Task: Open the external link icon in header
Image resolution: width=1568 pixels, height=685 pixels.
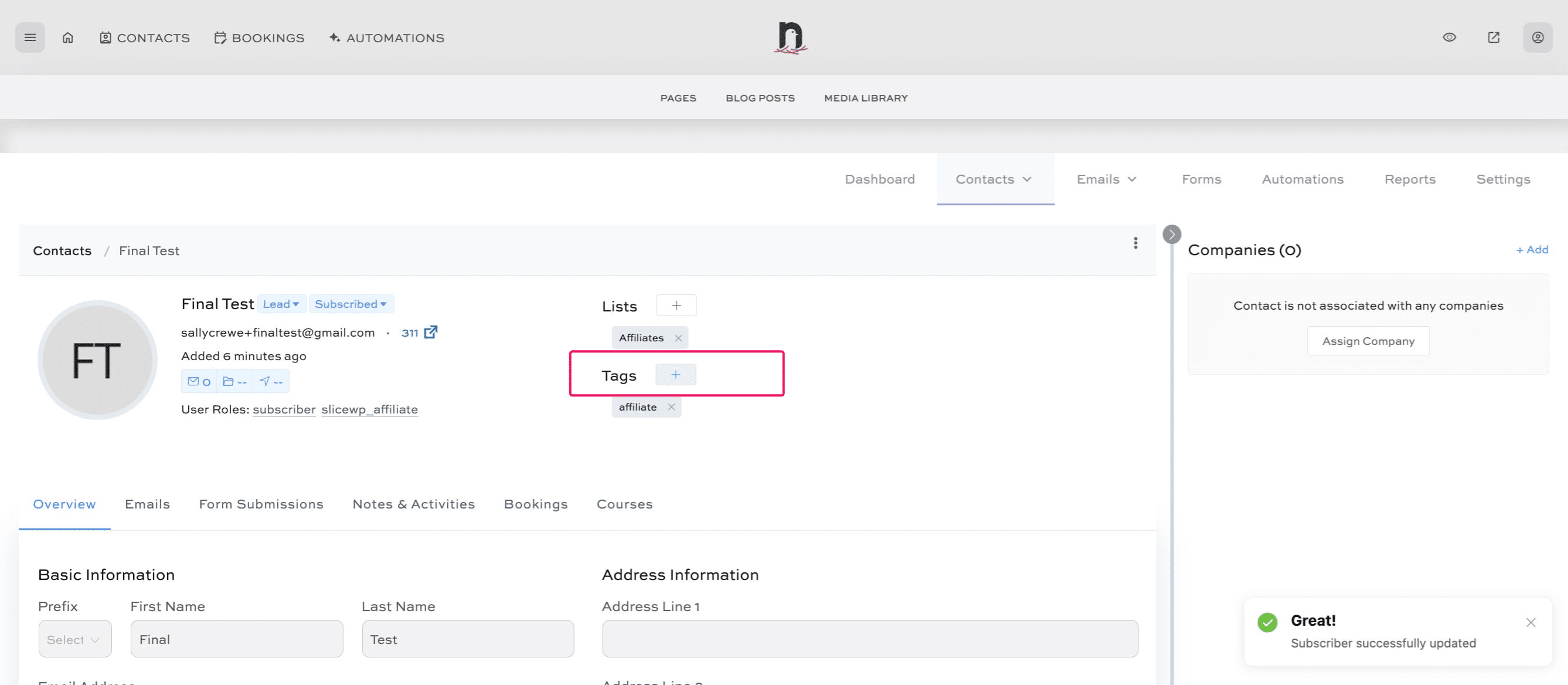Action: (x=1493, y=38)
